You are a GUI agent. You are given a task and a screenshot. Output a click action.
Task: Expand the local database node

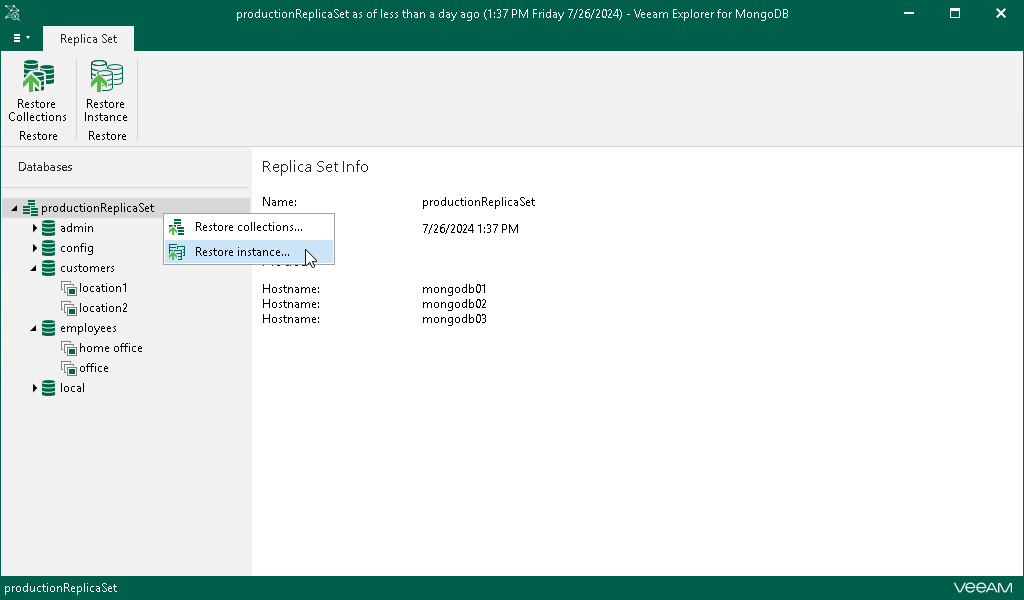click(35, 388)
